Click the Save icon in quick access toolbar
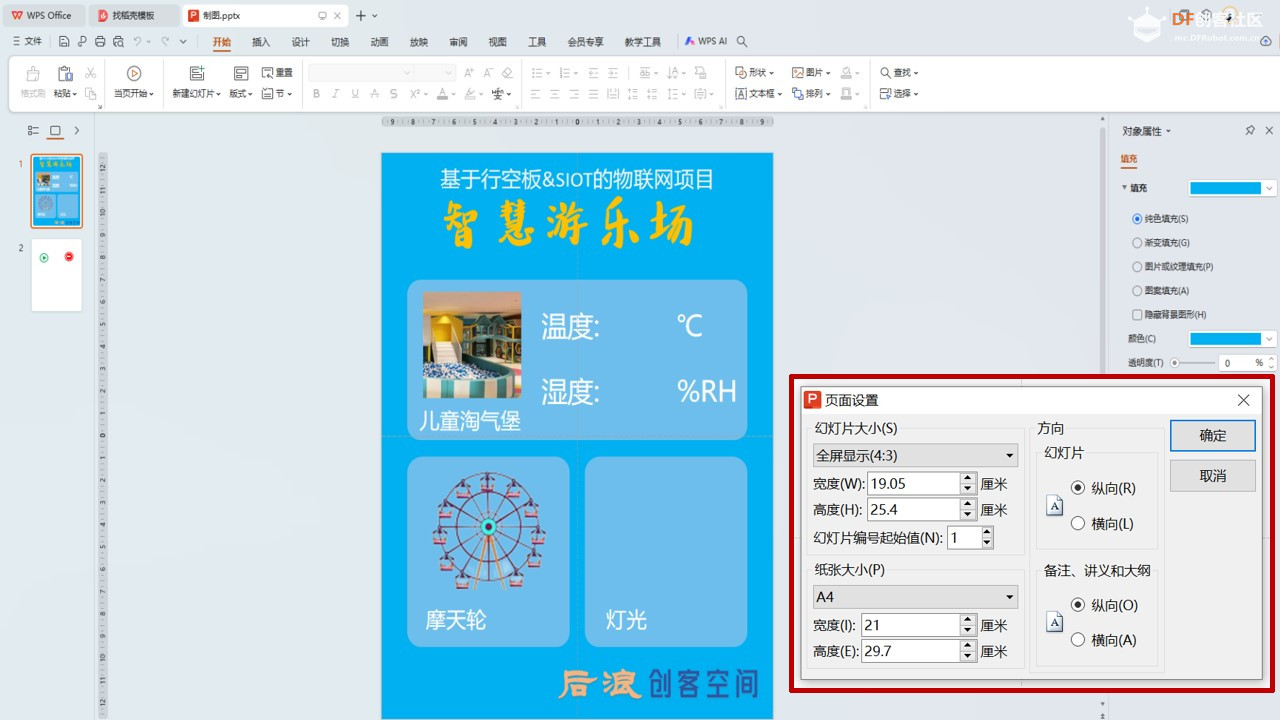 [x=64, y=42]
